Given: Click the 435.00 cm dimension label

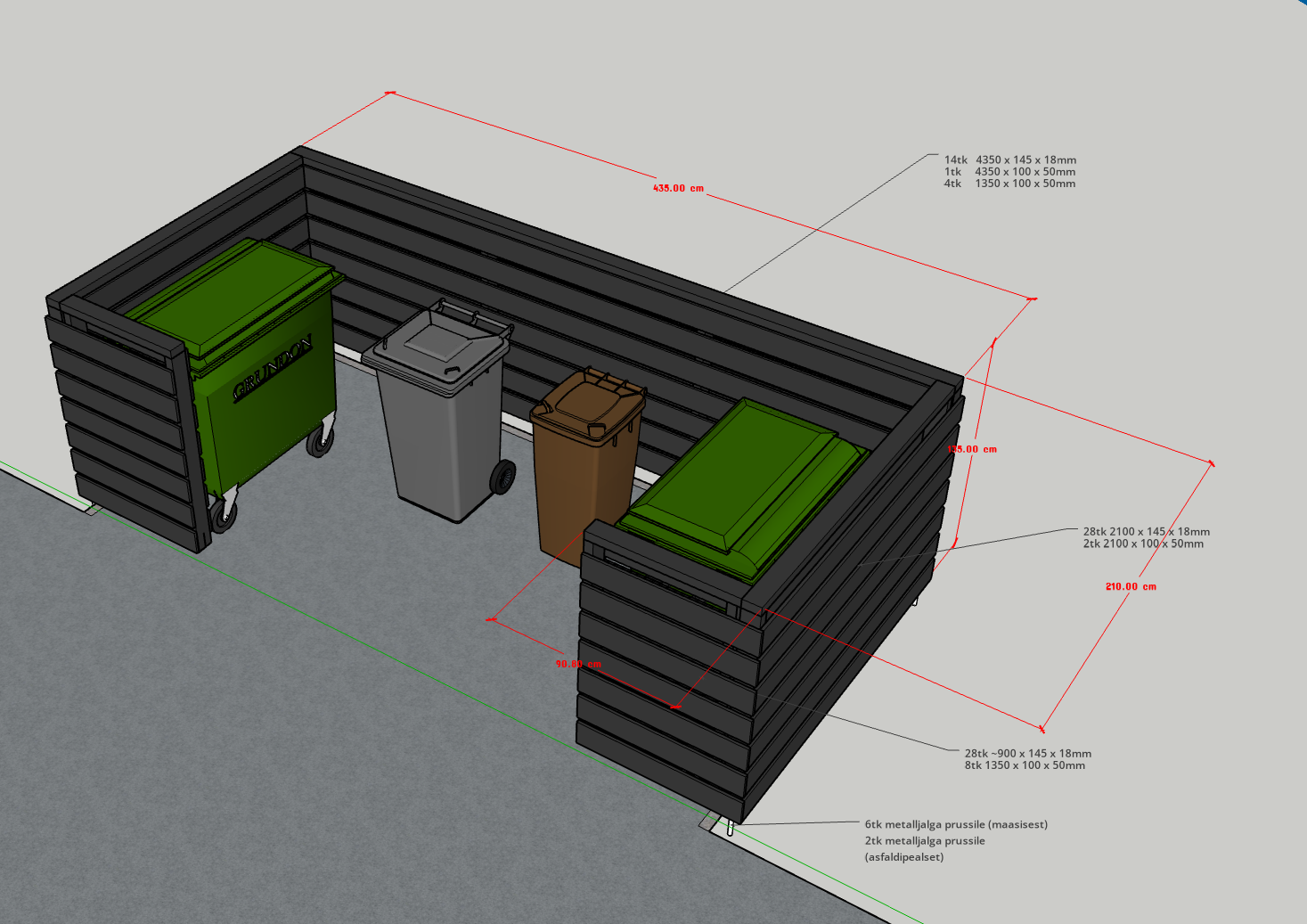Looking at the screenshot, I should pos(678,188).
